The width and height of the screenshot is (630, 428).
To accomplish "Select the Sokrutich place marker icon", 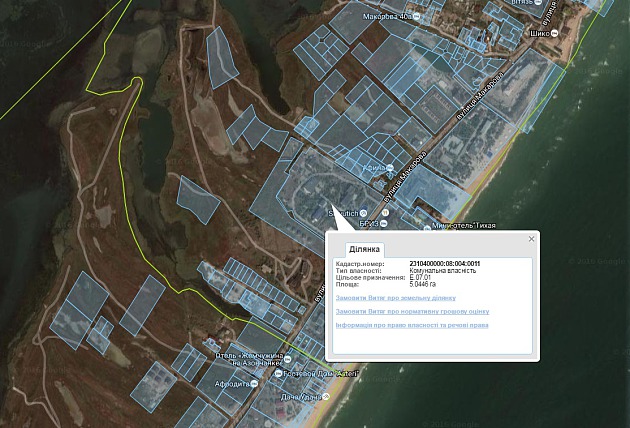I will [x=364, y=213].
